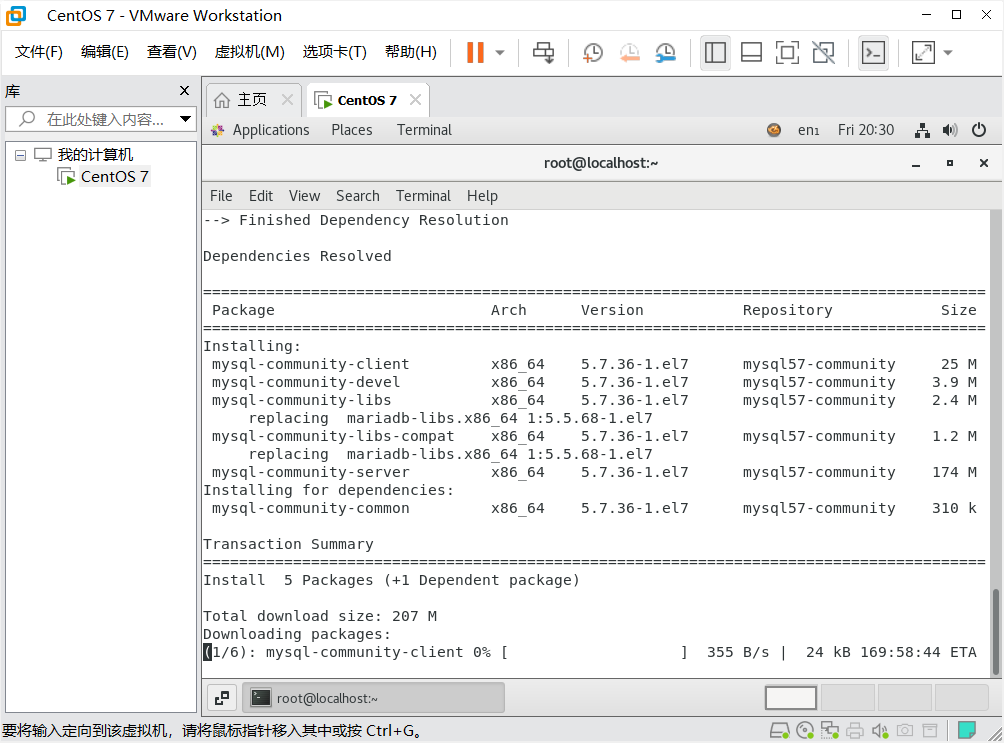Open the 编辑(E) menu

(x=104, y=52)
